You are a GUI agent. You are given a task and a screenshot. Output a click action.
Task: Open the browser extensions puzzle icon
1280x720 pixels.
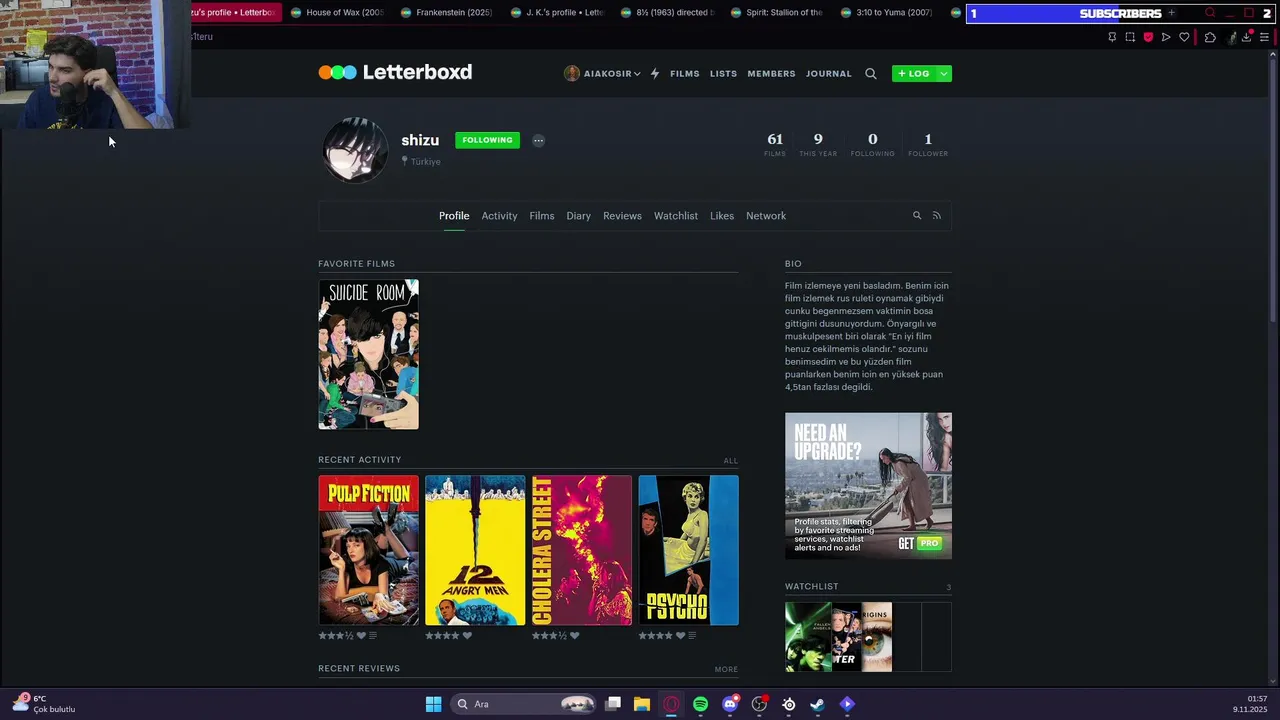(x=1210, y=37)
